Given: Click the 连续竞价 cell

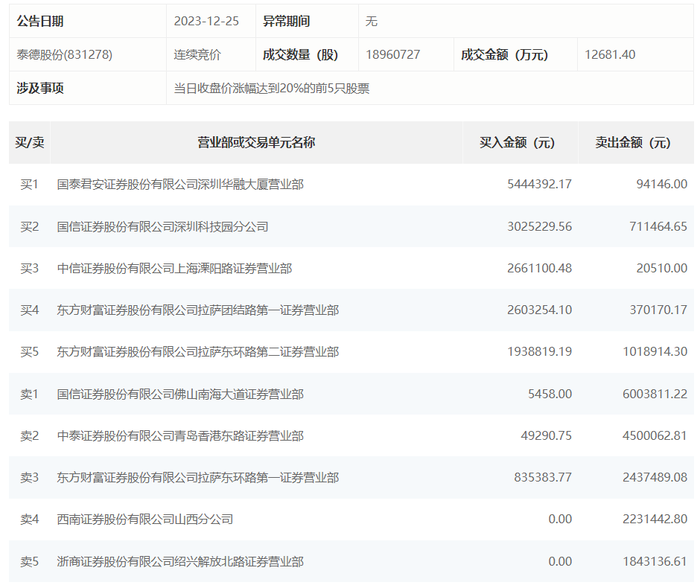Looking at the screenshot, I should [197, 54].
